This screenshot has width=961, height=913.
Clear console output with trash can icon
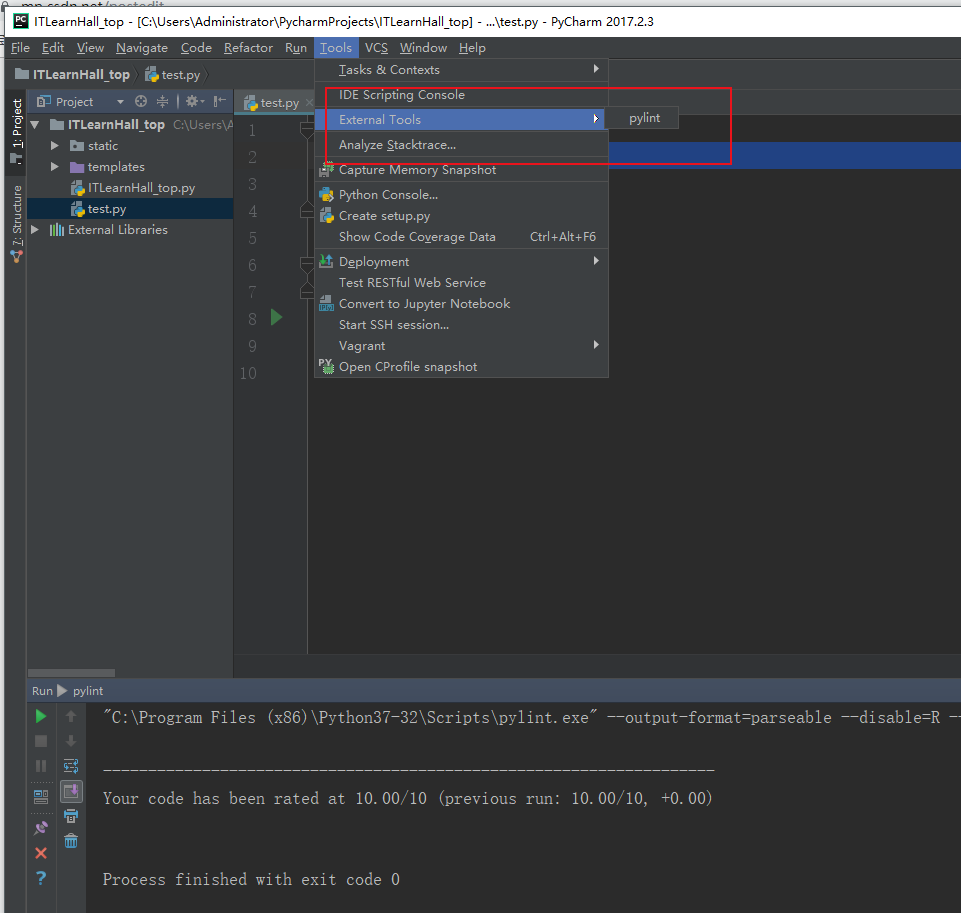pyautogui.click(x=71, y=841)
